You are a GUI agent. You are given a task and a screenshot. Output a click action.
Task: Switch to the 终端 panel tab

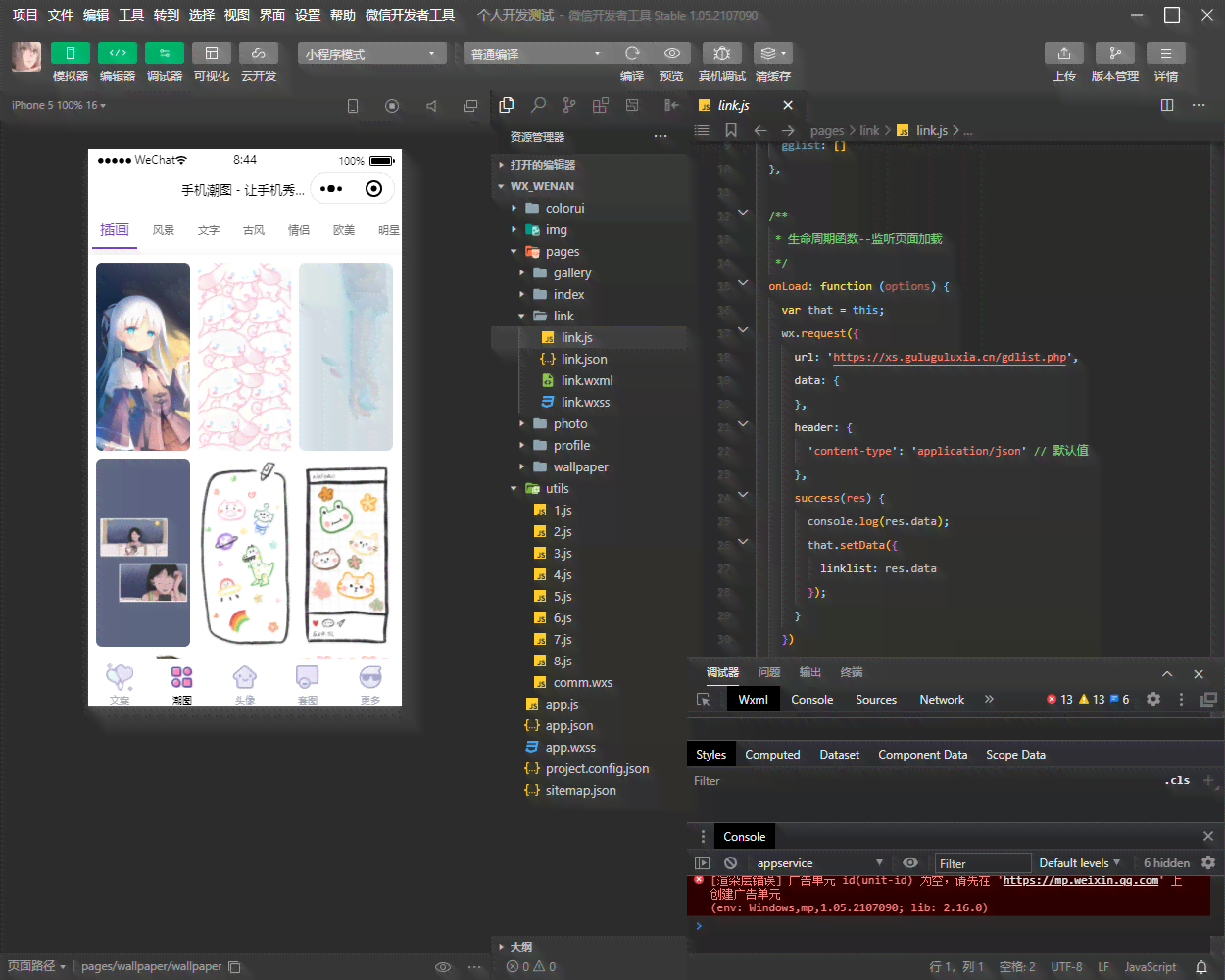click(852, 672)
